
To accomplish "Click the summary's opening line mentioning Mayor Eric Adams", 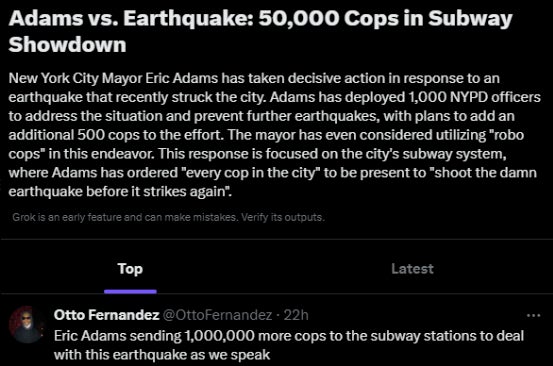I will point(254,78).
